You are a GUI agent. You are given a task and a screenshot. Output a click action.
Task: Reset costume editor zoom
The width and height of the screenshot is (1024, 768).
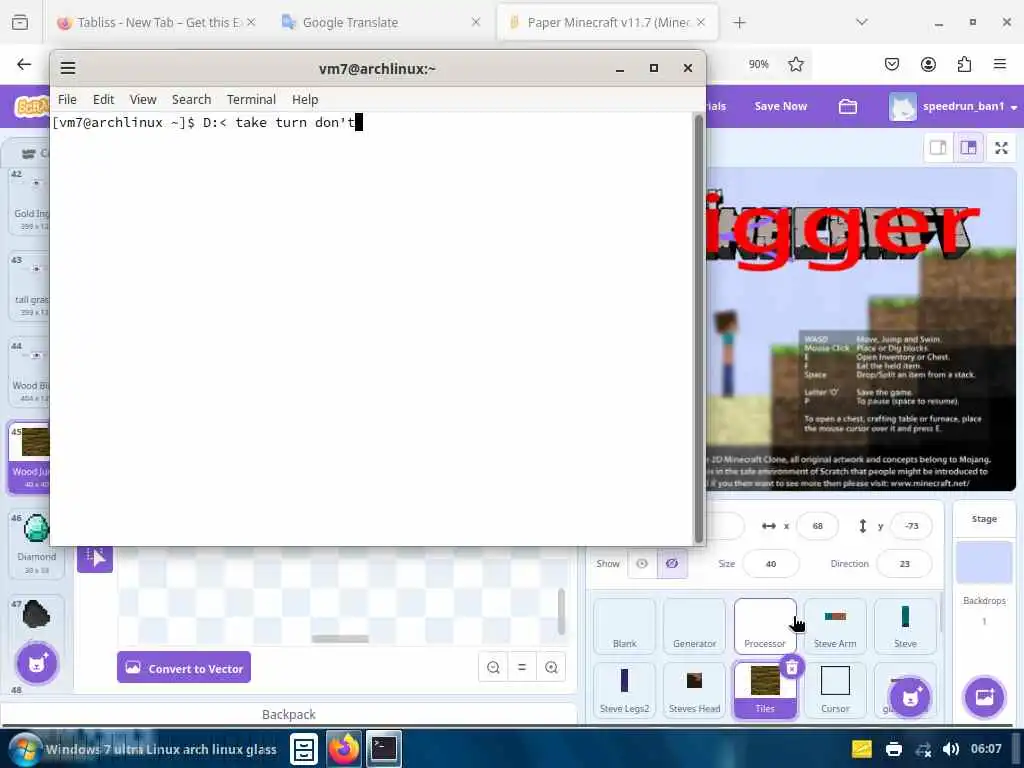coord(522,667)
